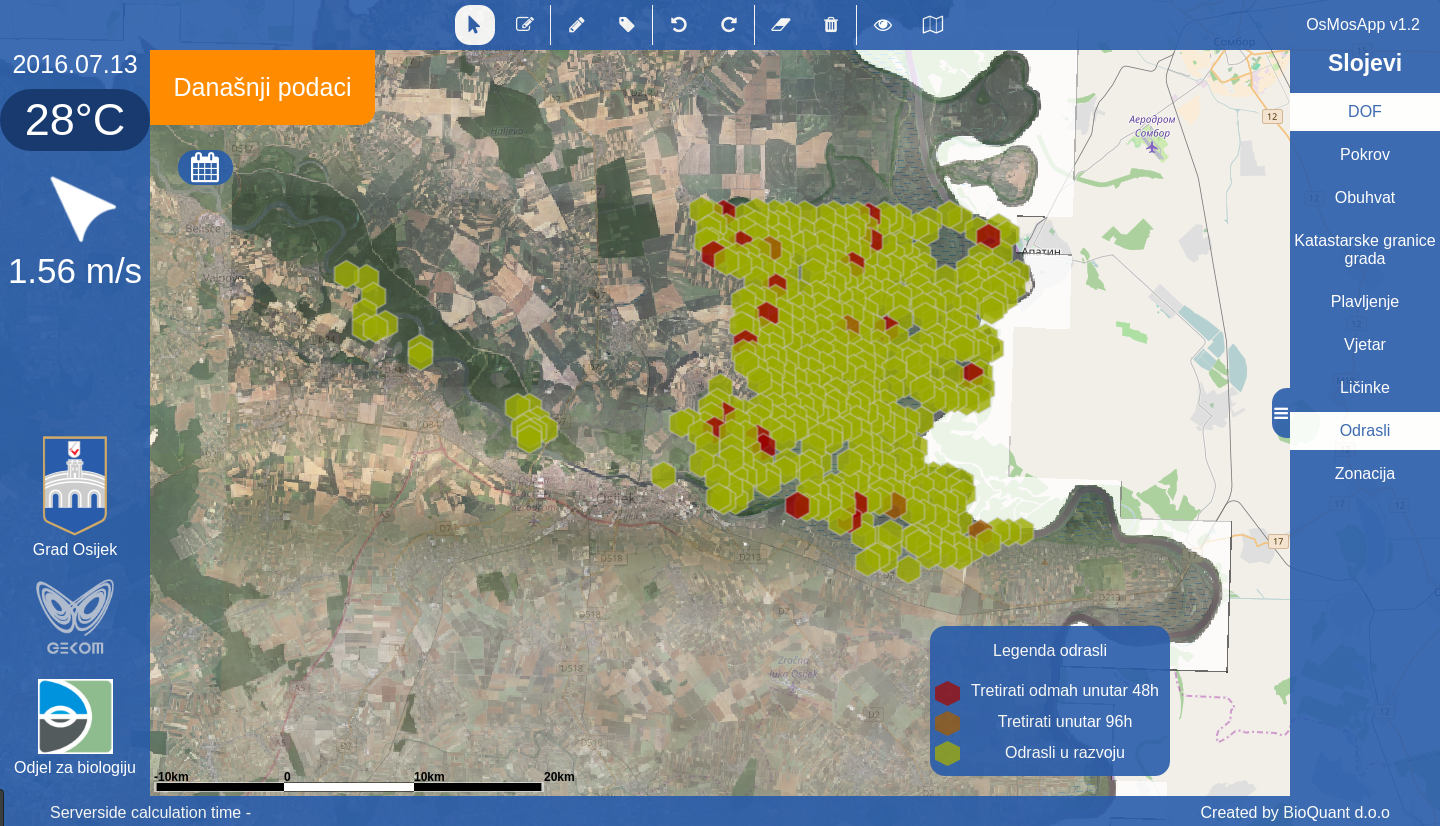Select the arrow pointer tool
Screen dimensions: 1440x826
[x=474, y=25]
